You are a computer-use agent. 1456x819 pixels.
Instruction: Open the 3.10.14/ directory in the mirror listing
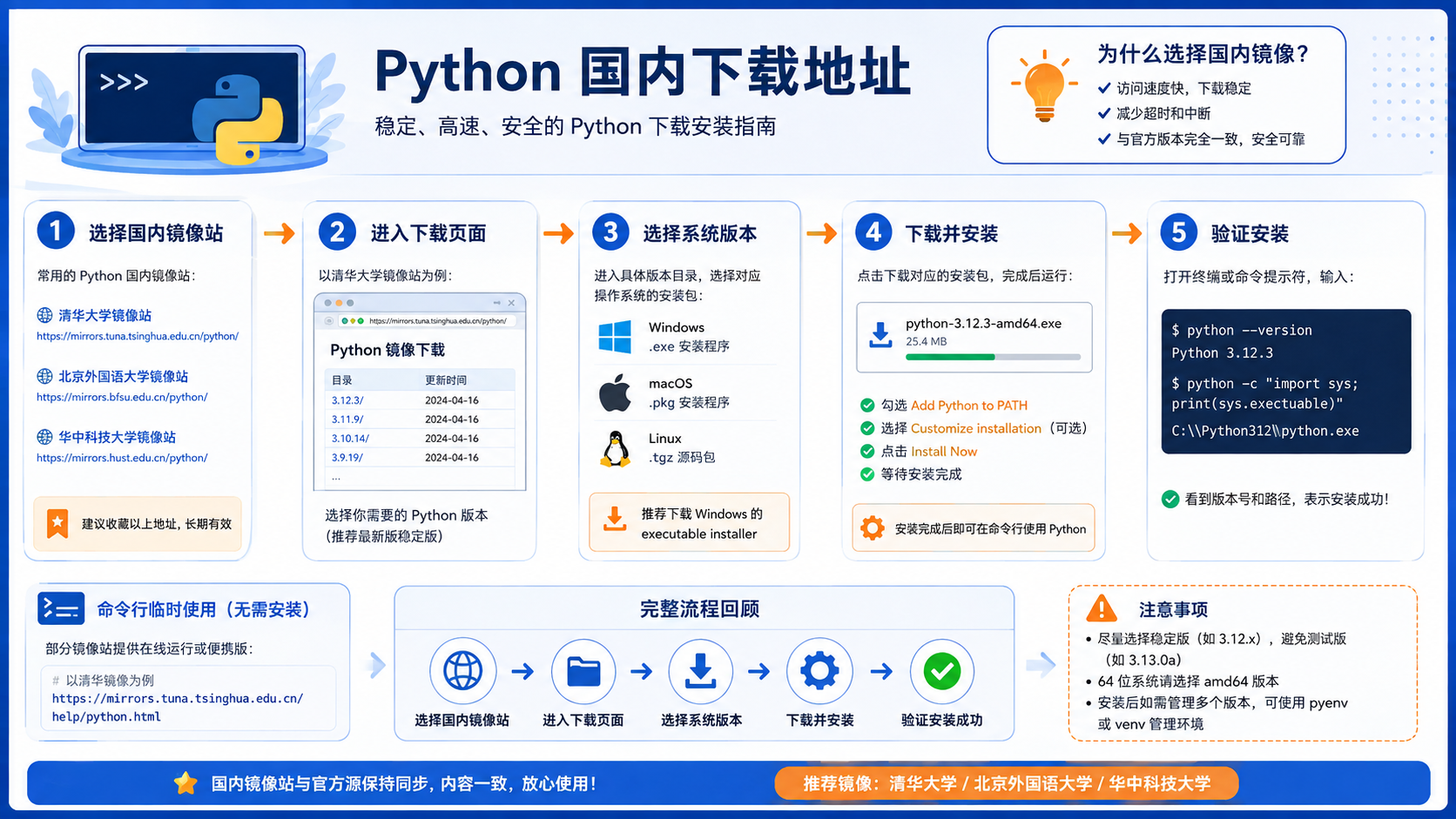(350, 439)
